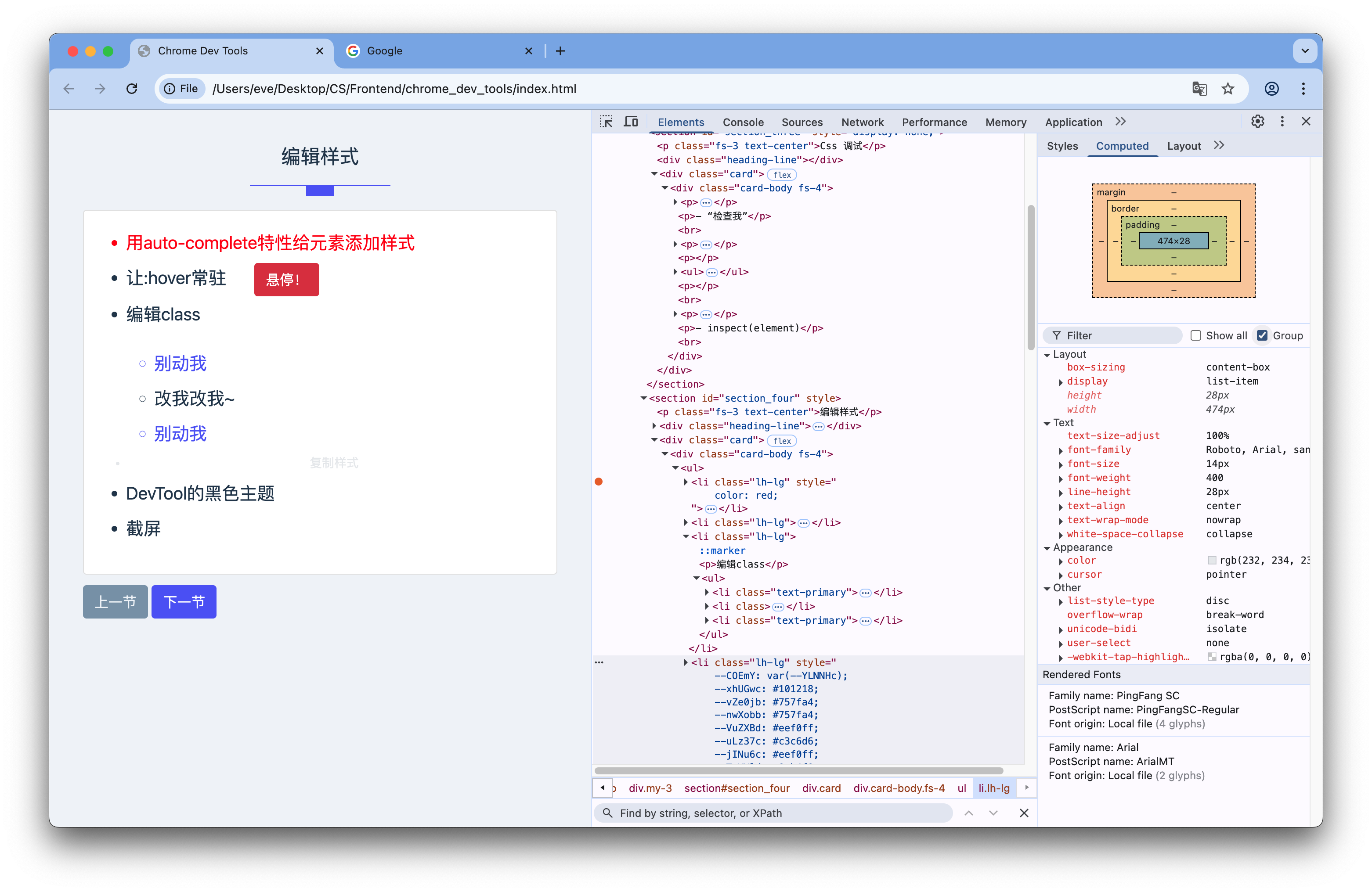This screenshot has width=1372, height=892.
Task: Open the Styles sidebar tab
Action: [x=1062, y=146]
